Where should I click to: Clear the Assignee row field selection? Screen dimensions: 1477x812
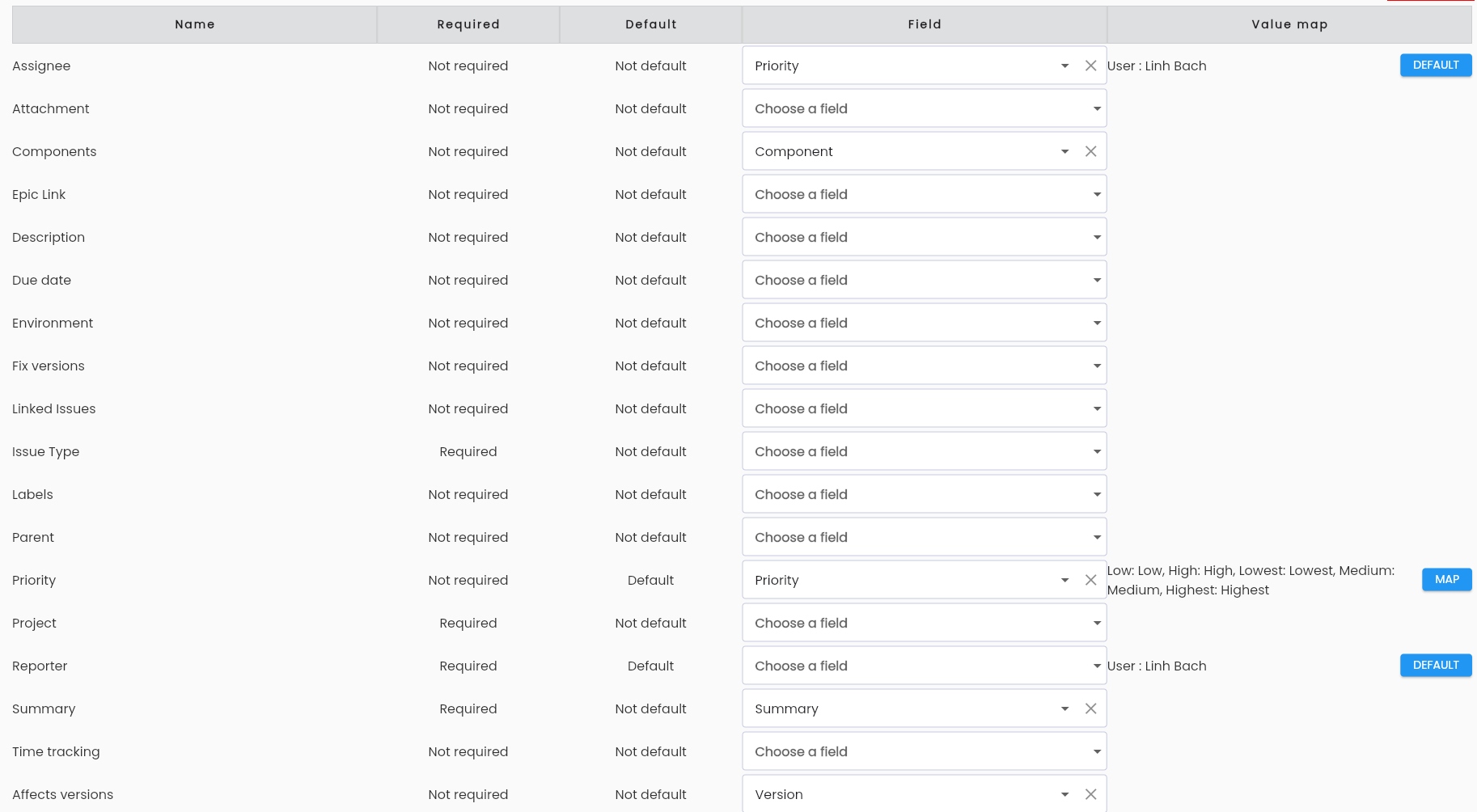coord(1090,66)
